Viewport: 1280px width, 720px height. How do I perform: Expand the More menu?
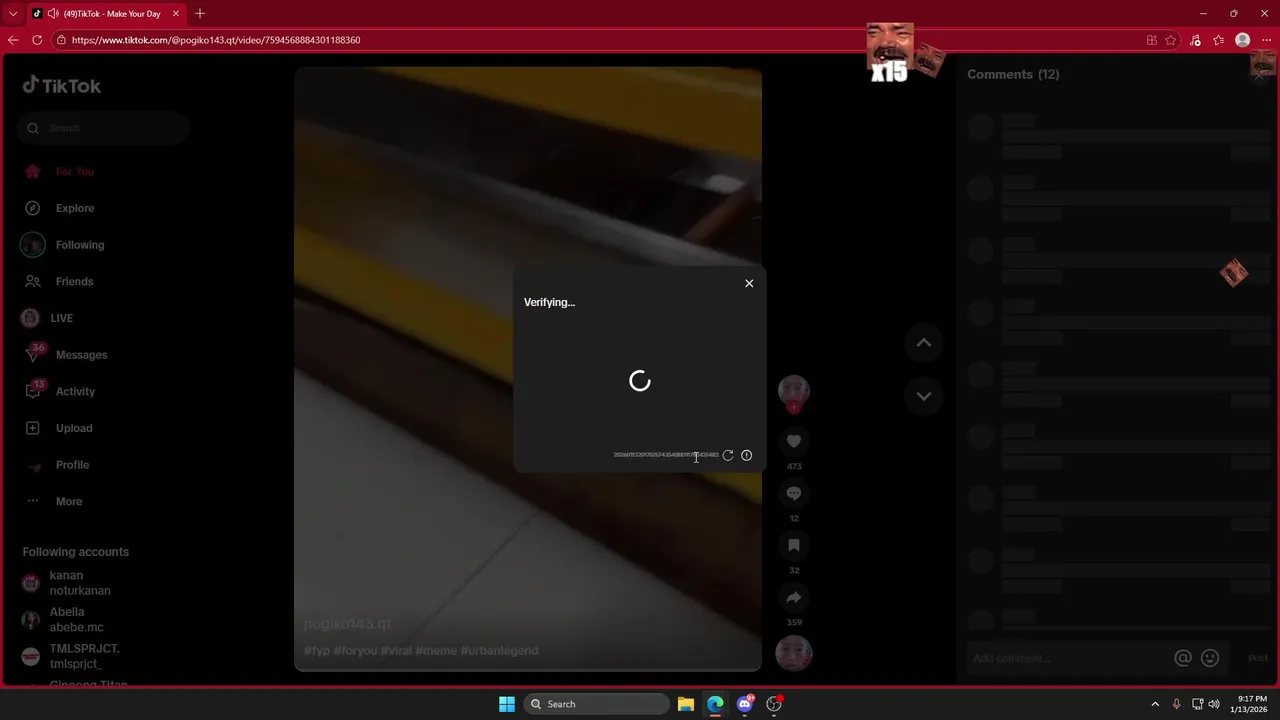(69, 502)
